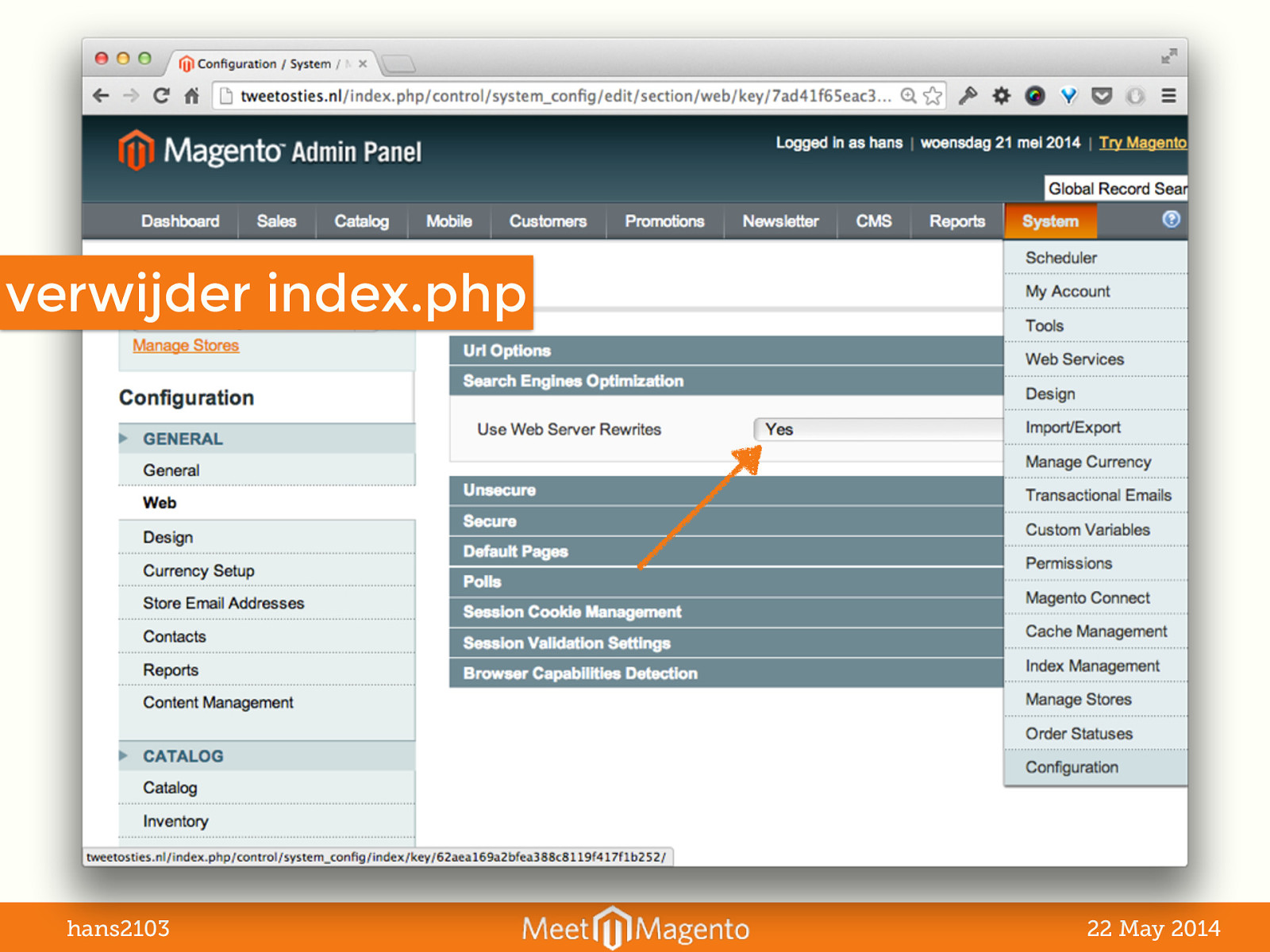Viewport: 1270px width, 952px height.
Task: Open the Sales menu
Action: click(276, 221)
